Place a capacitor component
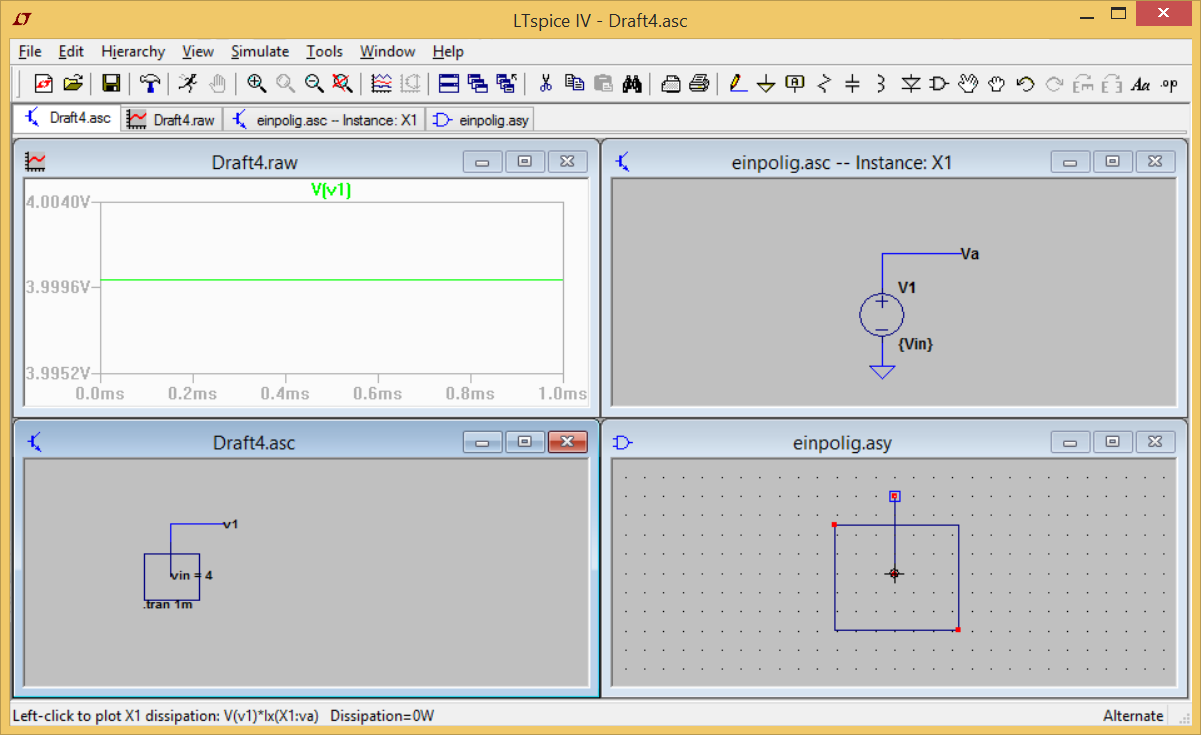This screenshot has height=735, width=1201. (852, 84)
